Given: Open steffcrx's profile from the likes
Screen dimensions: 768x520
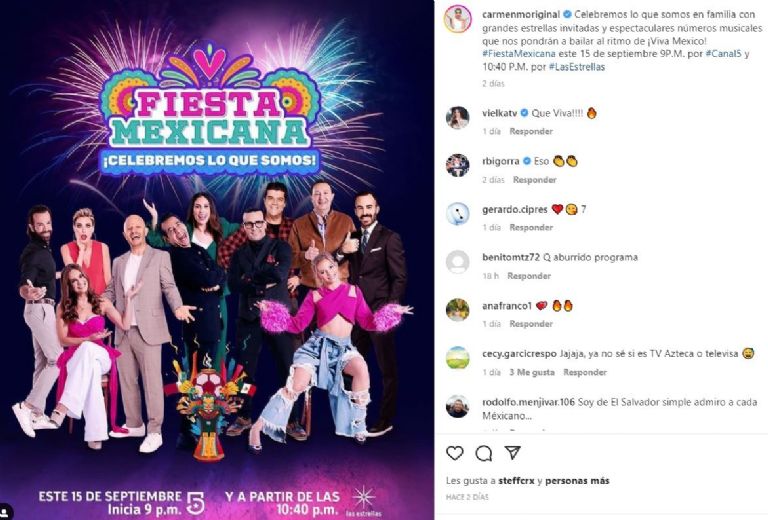Looking at the screenshot, I should point(516,481).
